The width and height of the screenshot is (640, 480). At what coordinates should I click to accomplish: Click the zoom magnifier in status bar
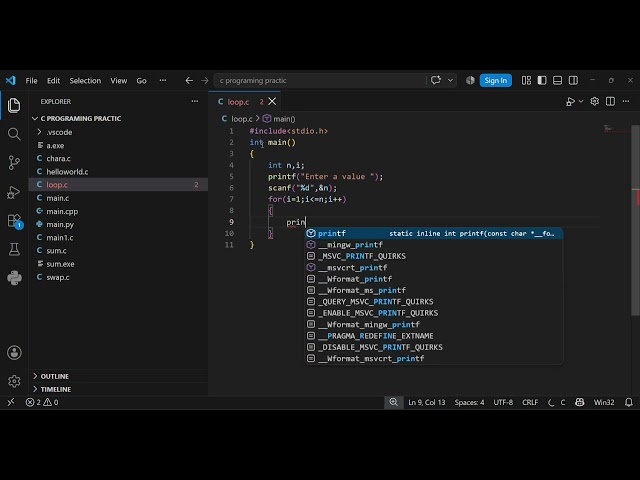(x=393, y=402)
